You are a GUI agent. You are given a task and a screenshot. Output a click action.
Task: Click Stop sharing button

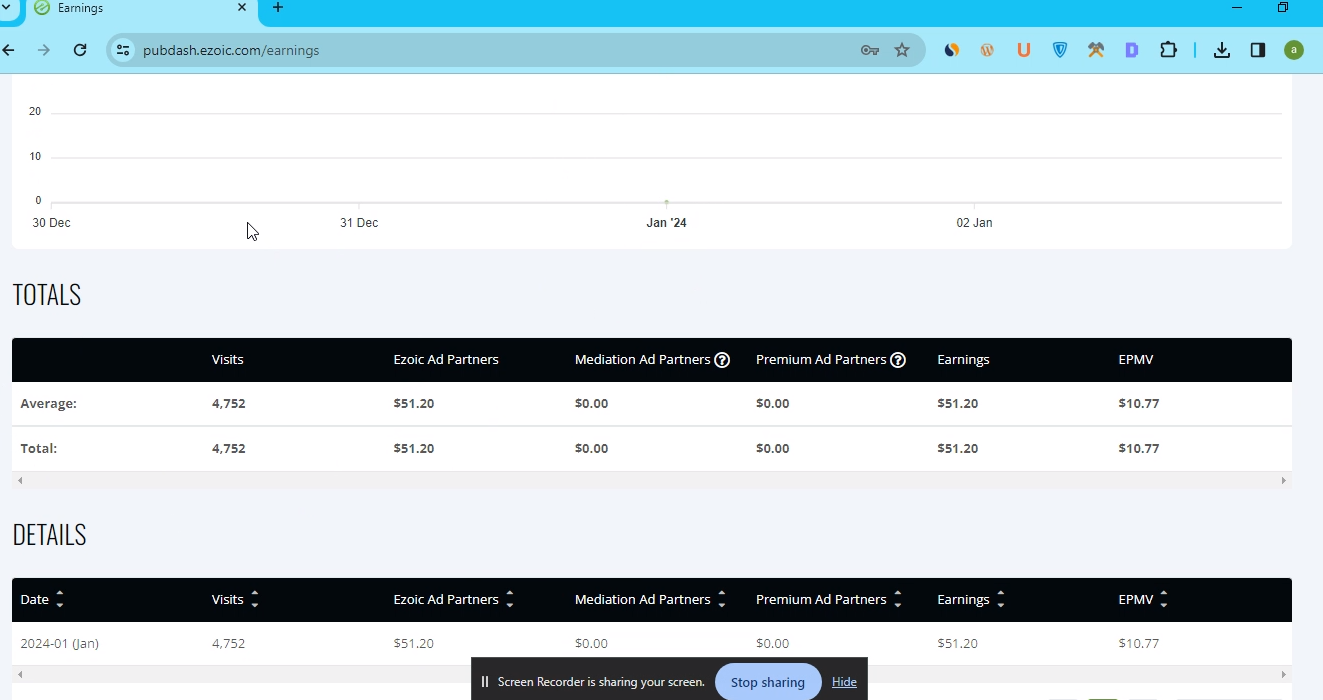(768, 682)
